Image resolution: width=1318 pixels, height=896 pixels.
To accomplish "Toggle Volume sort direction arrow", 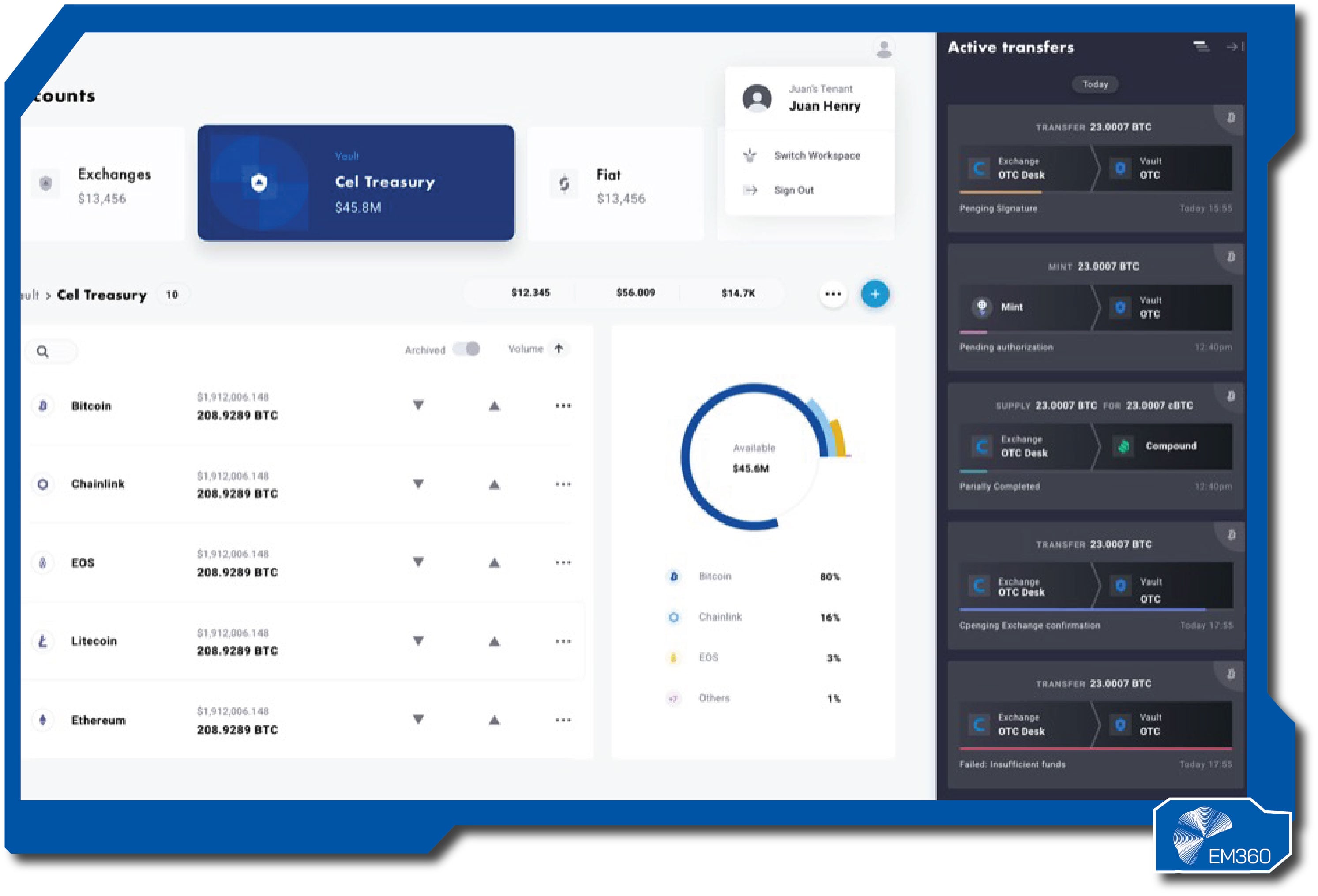I will point(559,348).
